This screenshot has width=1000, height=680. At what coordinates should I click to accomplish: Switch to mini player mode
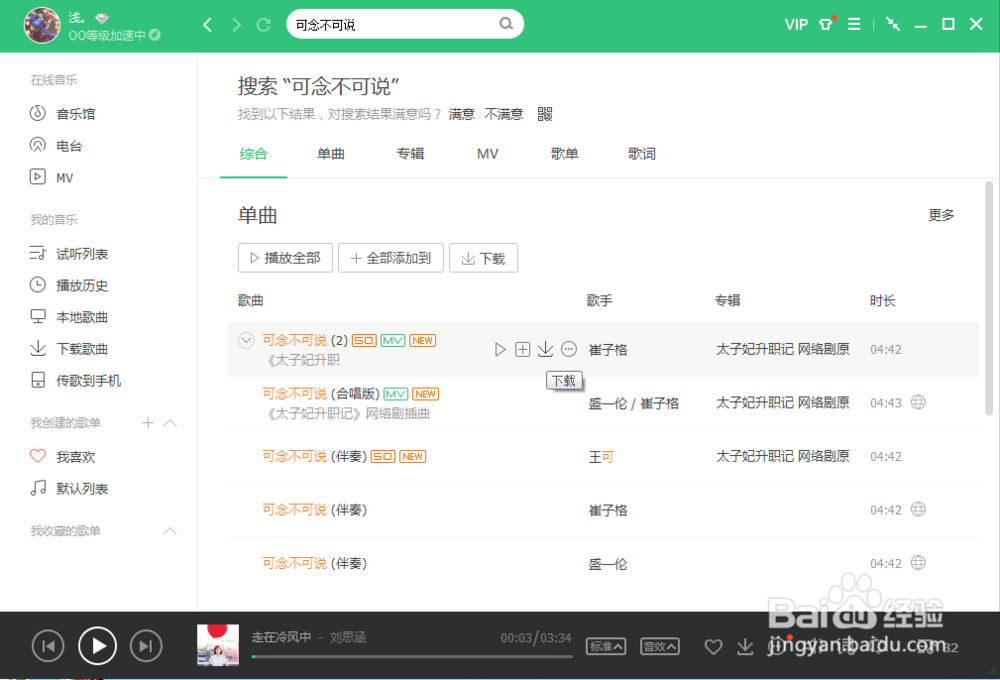892,24
